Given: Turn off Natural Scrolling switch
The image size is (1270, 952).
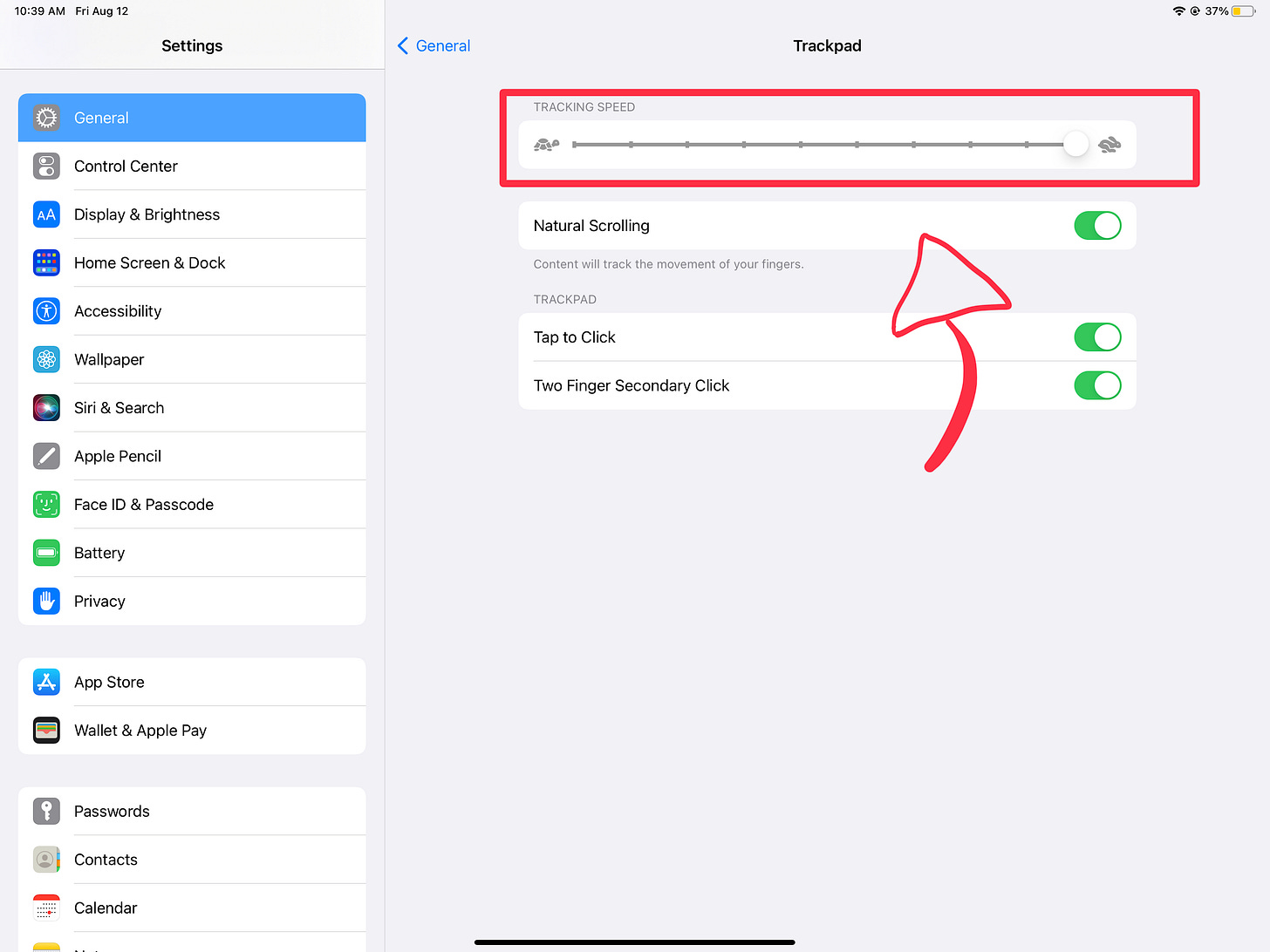Looking at the screenshot, I should click(x=1097, y=226).
